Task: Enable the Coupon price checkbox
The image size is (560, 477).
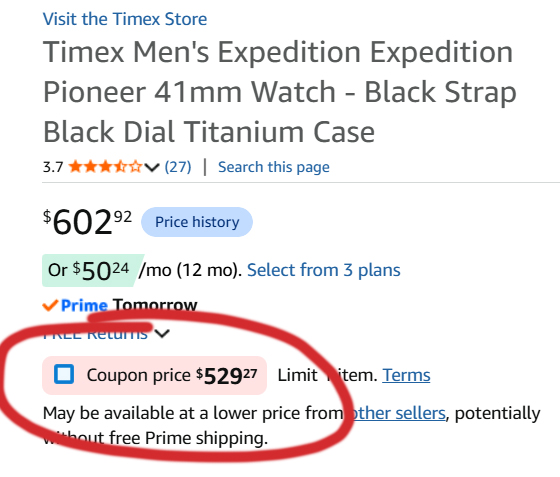Action: click(x=64, y=374)
